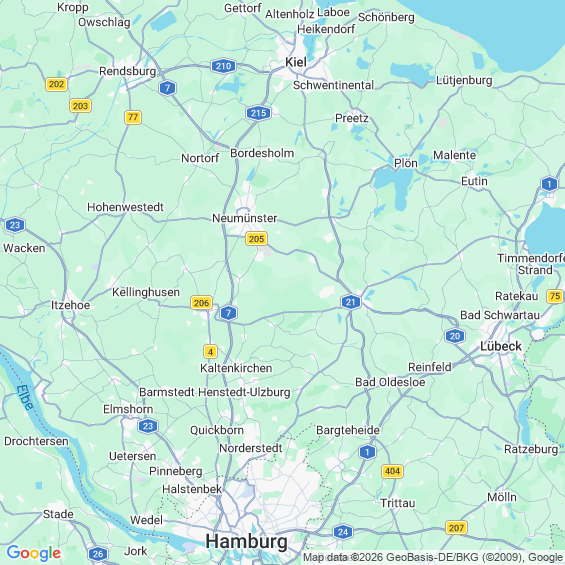
Task: Click the Kiel city label
Action: [x=296, y=62]
